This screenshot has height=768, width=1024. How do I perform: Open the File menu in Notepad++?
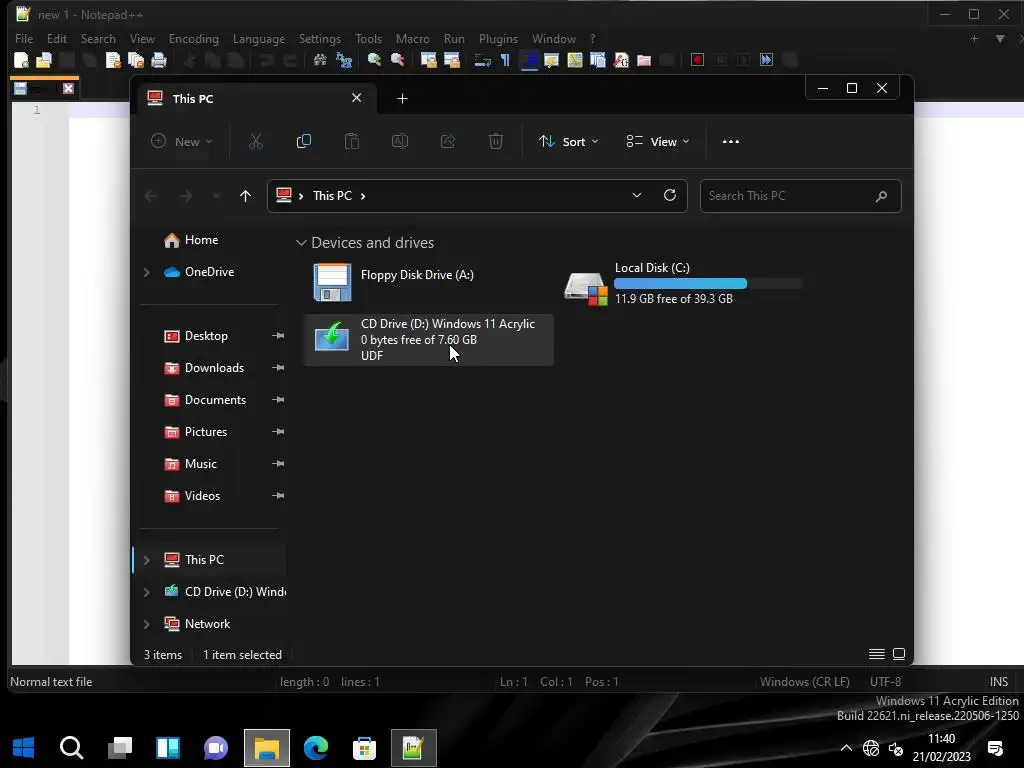24,39
